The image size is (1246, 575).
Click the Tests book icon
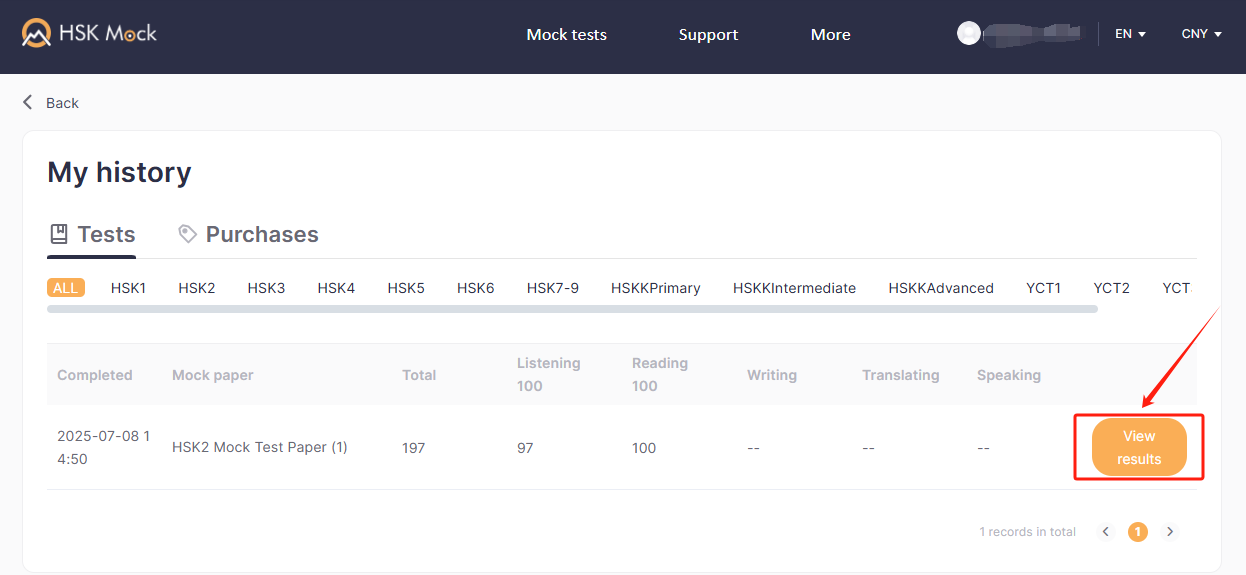(x=59, y=234)
